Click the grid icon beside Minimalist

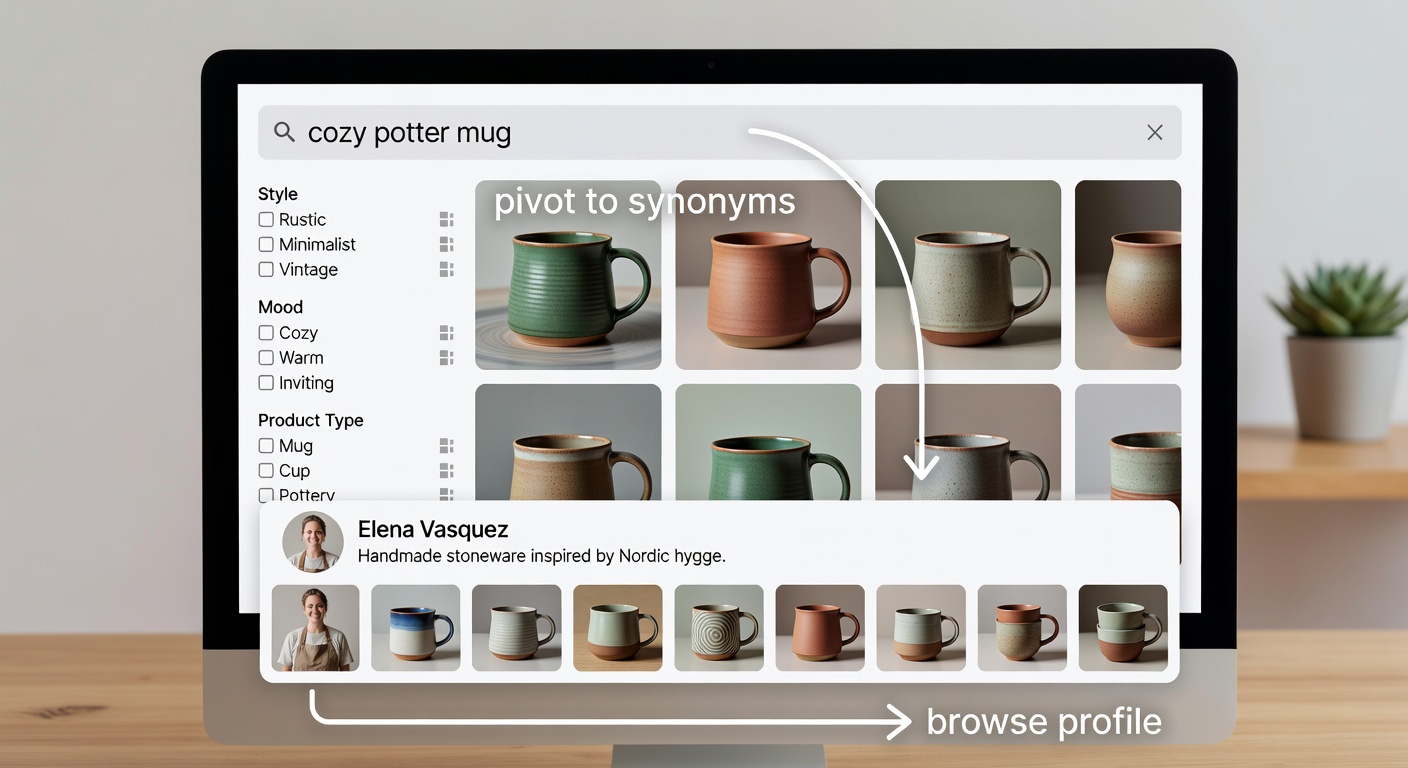(x=446, y=244)
